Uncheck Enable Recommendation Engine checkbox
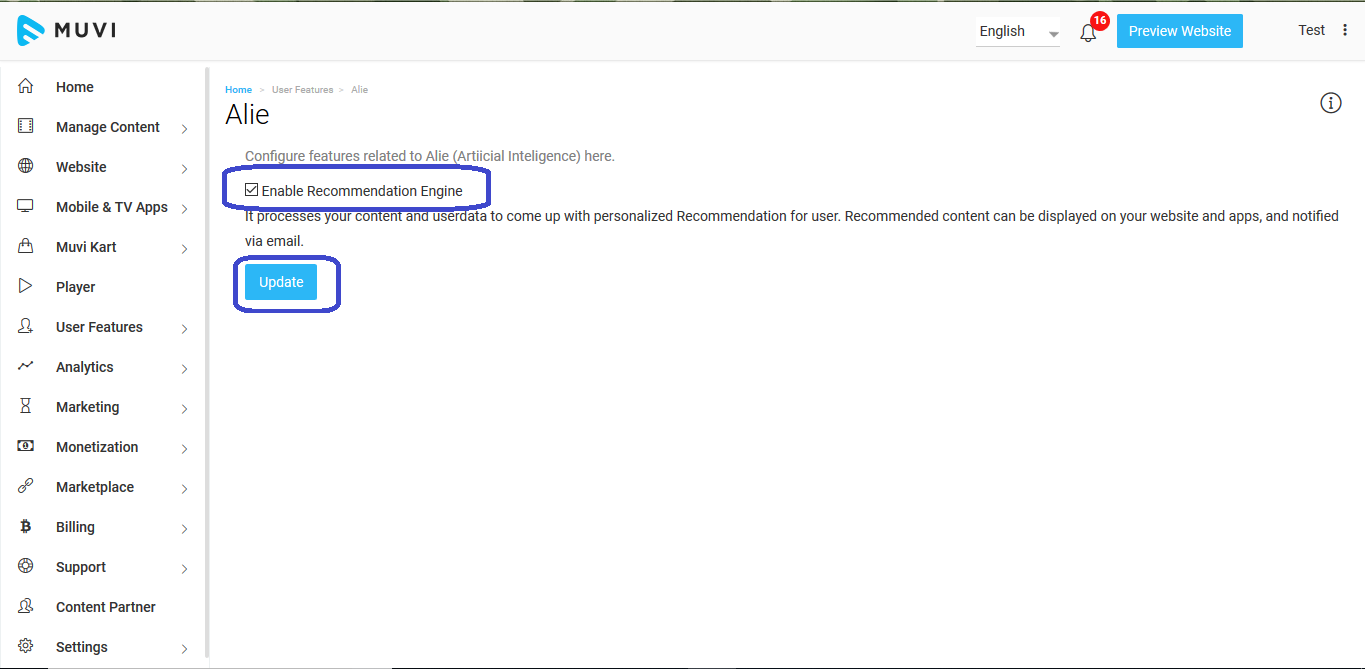 (x=252, y=190)
